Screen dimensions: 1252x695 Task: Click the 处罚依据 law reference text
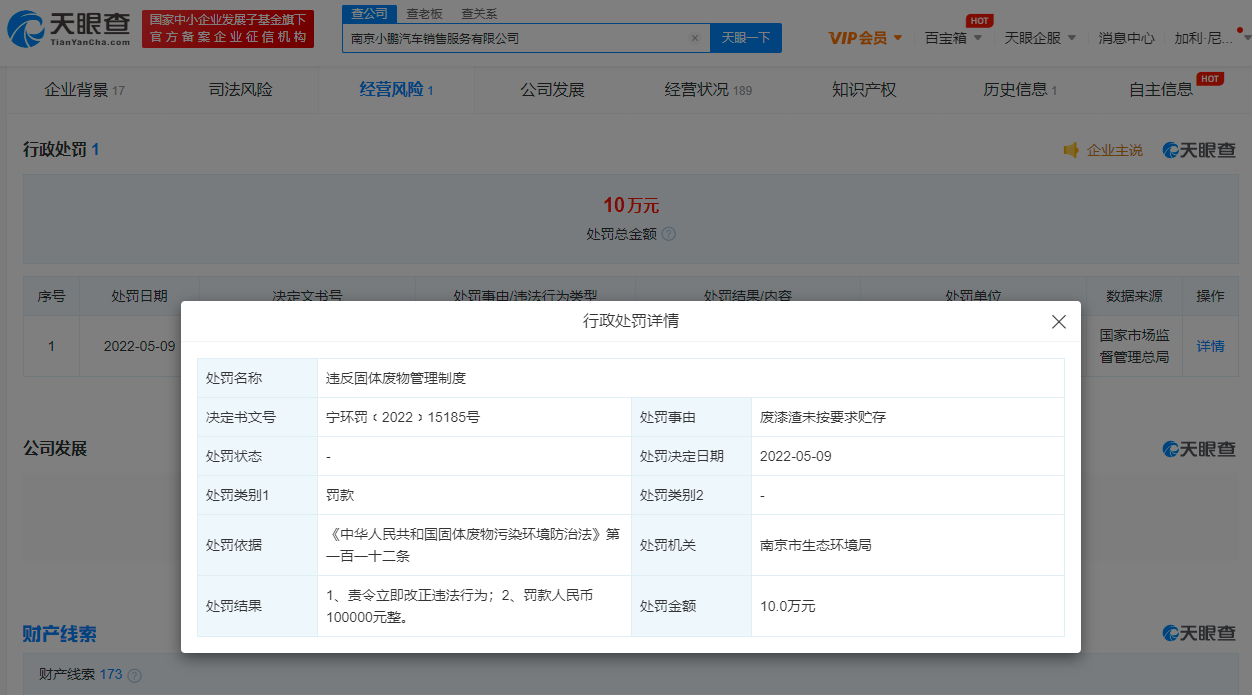(x=474, y=545)
